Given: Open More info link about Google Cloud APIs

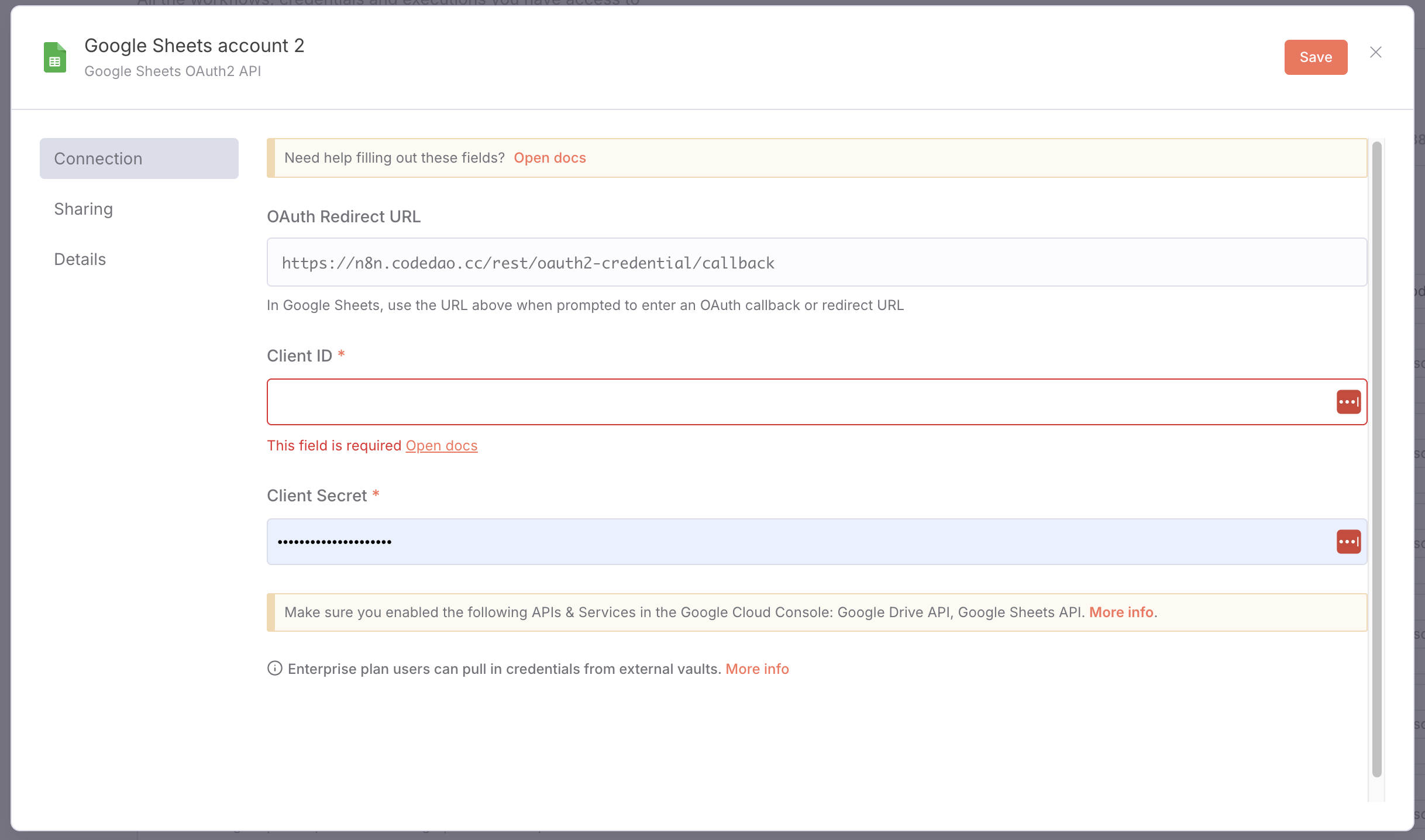Looking at the screenshot, I should pyautogui.click(x=1121, y=612).
